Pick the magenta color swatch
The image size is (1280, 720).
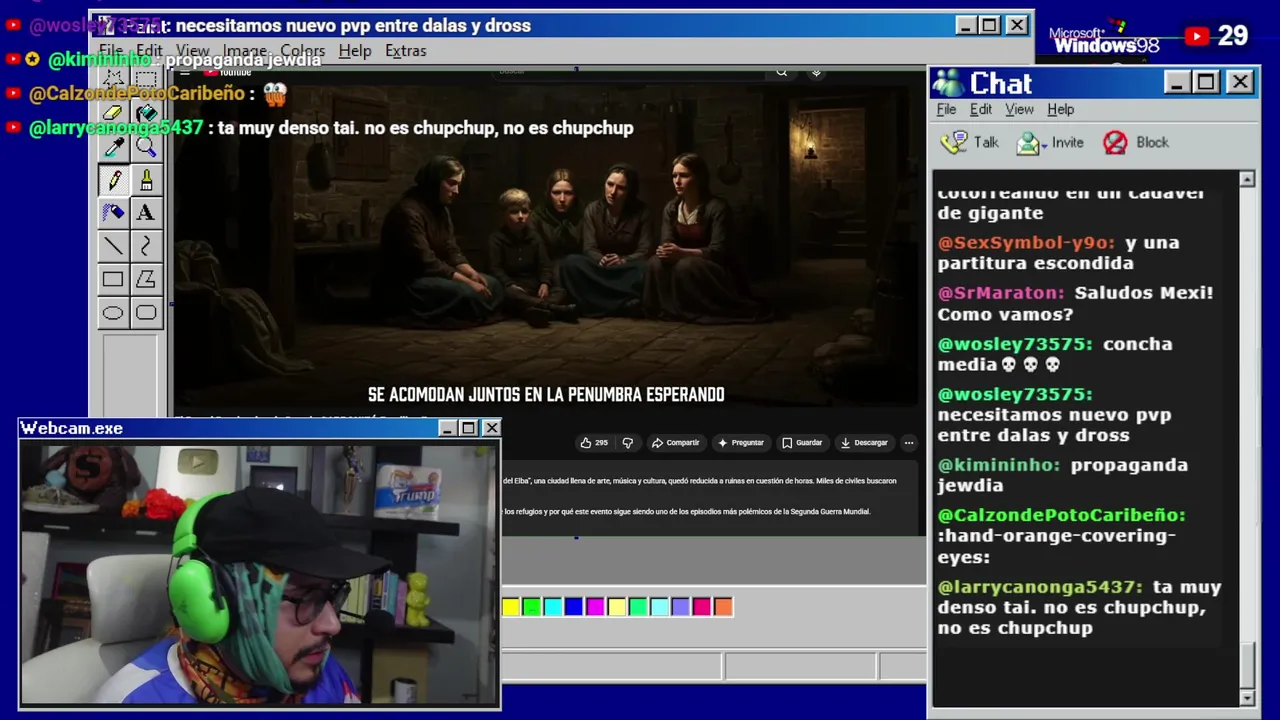(595, 606)
